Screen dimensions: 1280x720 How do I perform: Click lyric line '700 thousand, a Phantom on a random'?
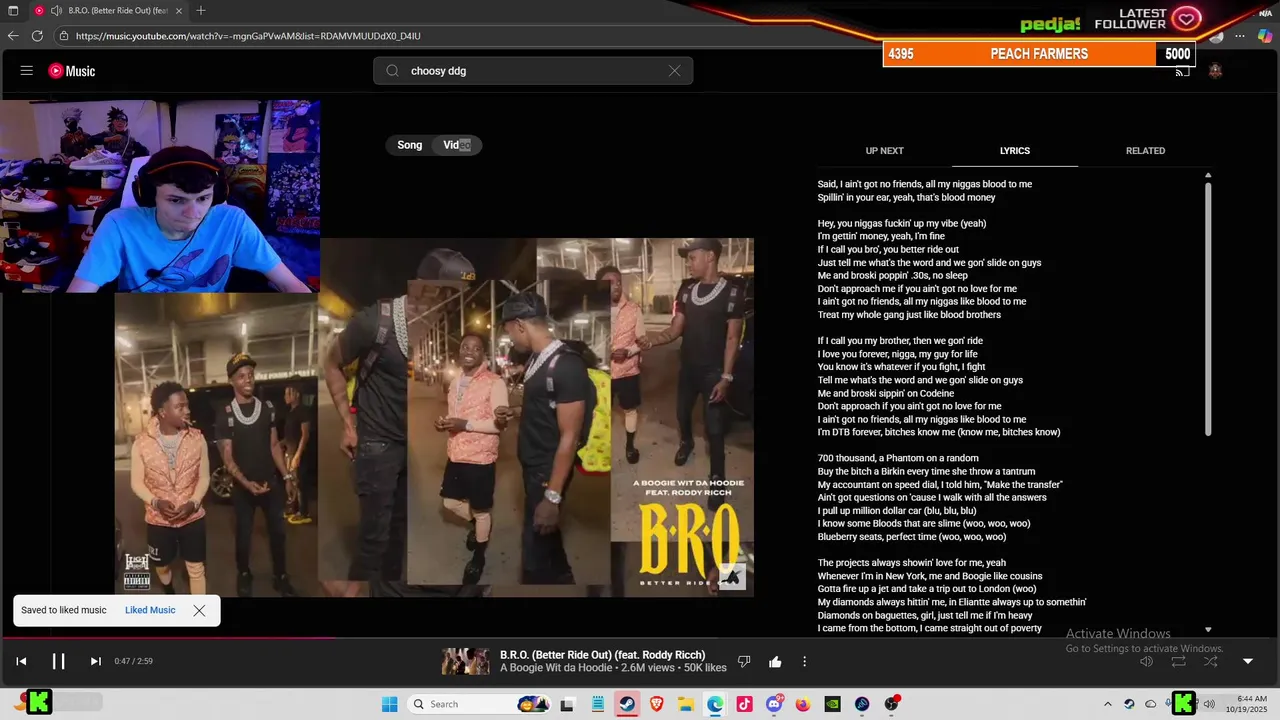898,458
